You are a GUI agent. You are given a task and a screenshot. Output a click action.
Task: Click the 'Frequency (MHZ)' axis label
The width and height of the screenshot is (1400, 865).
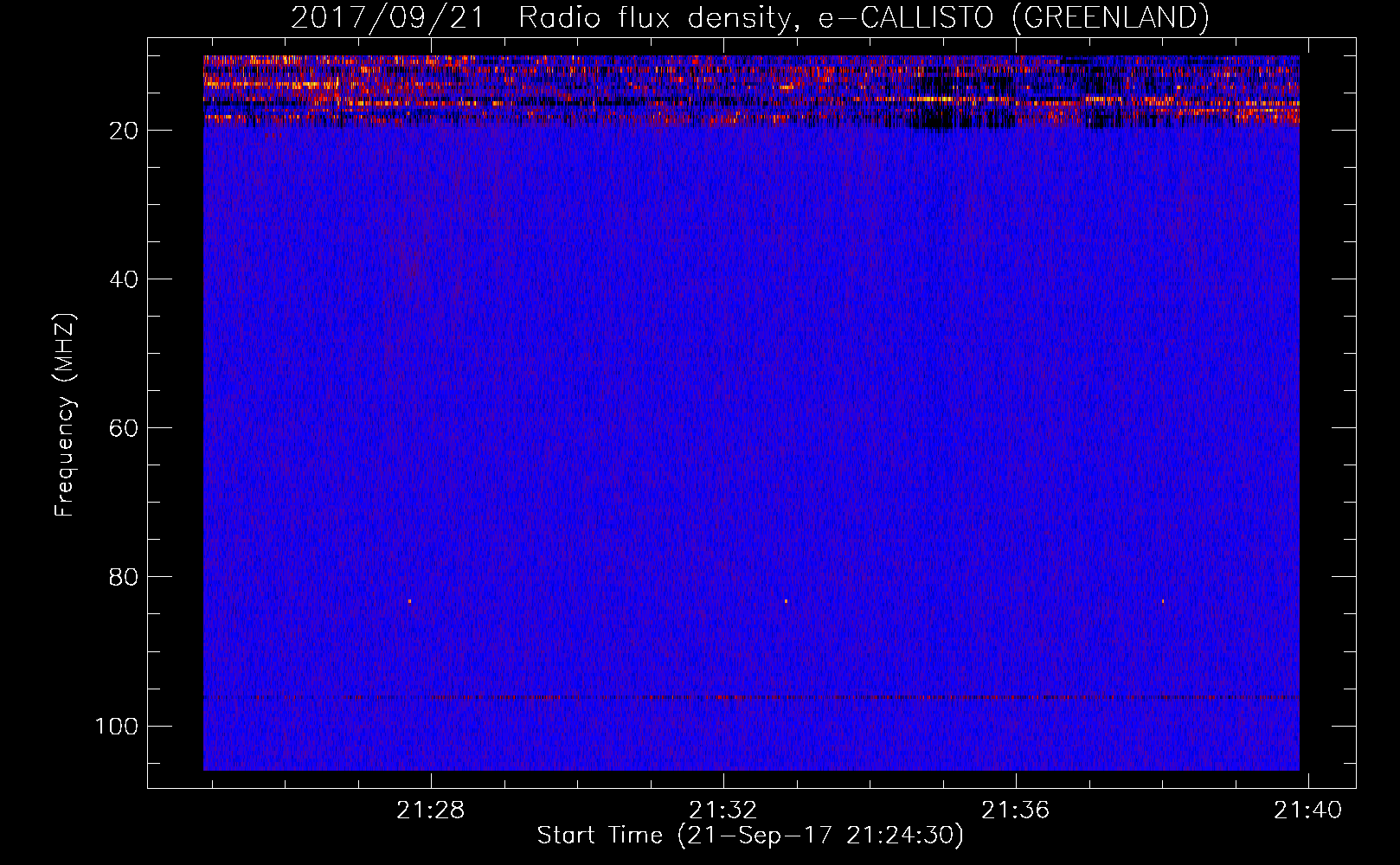point(65,414)
